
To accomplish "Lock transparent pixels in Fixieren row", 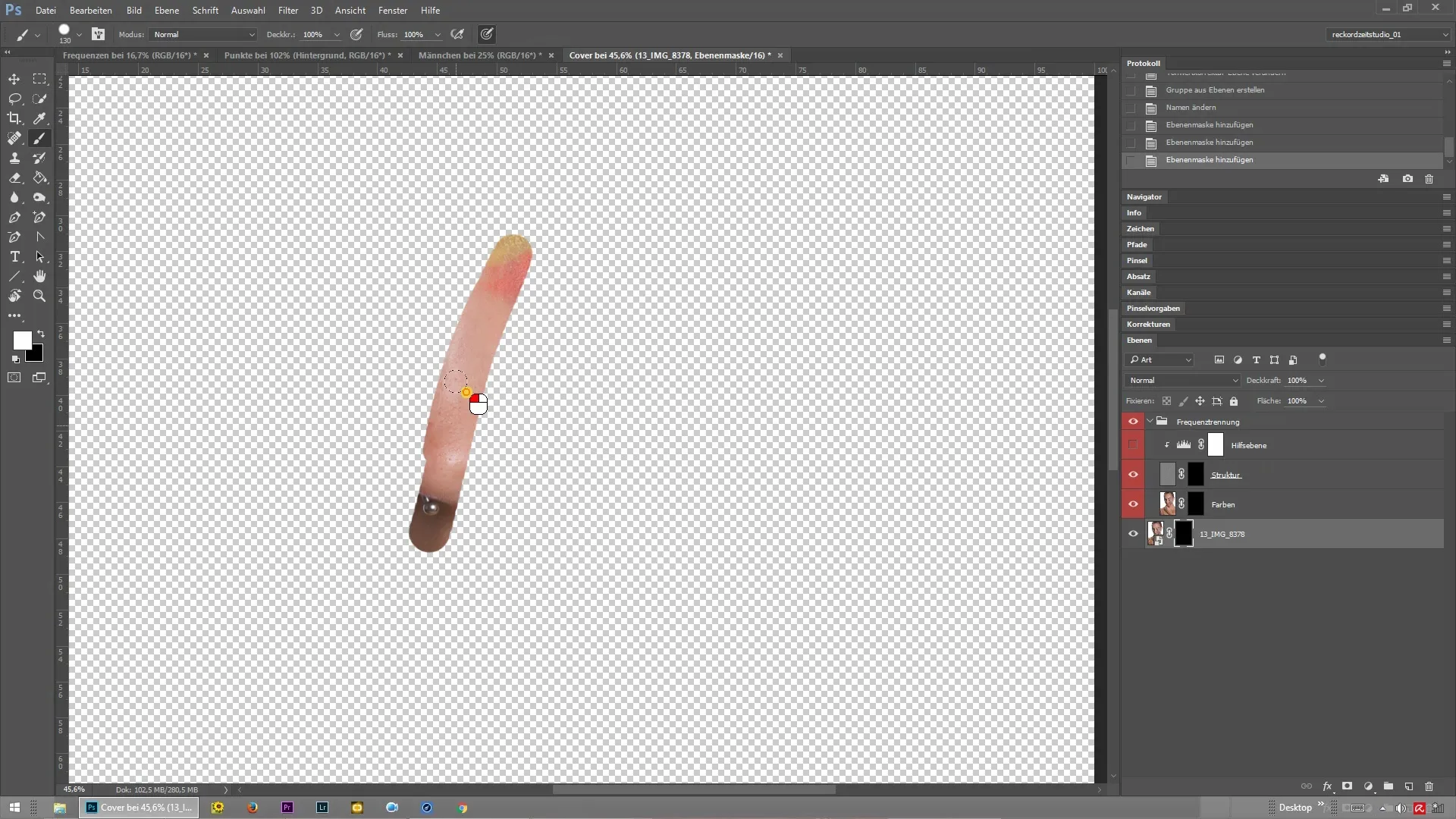I will pyautogui.click(x=1167, y=401).
